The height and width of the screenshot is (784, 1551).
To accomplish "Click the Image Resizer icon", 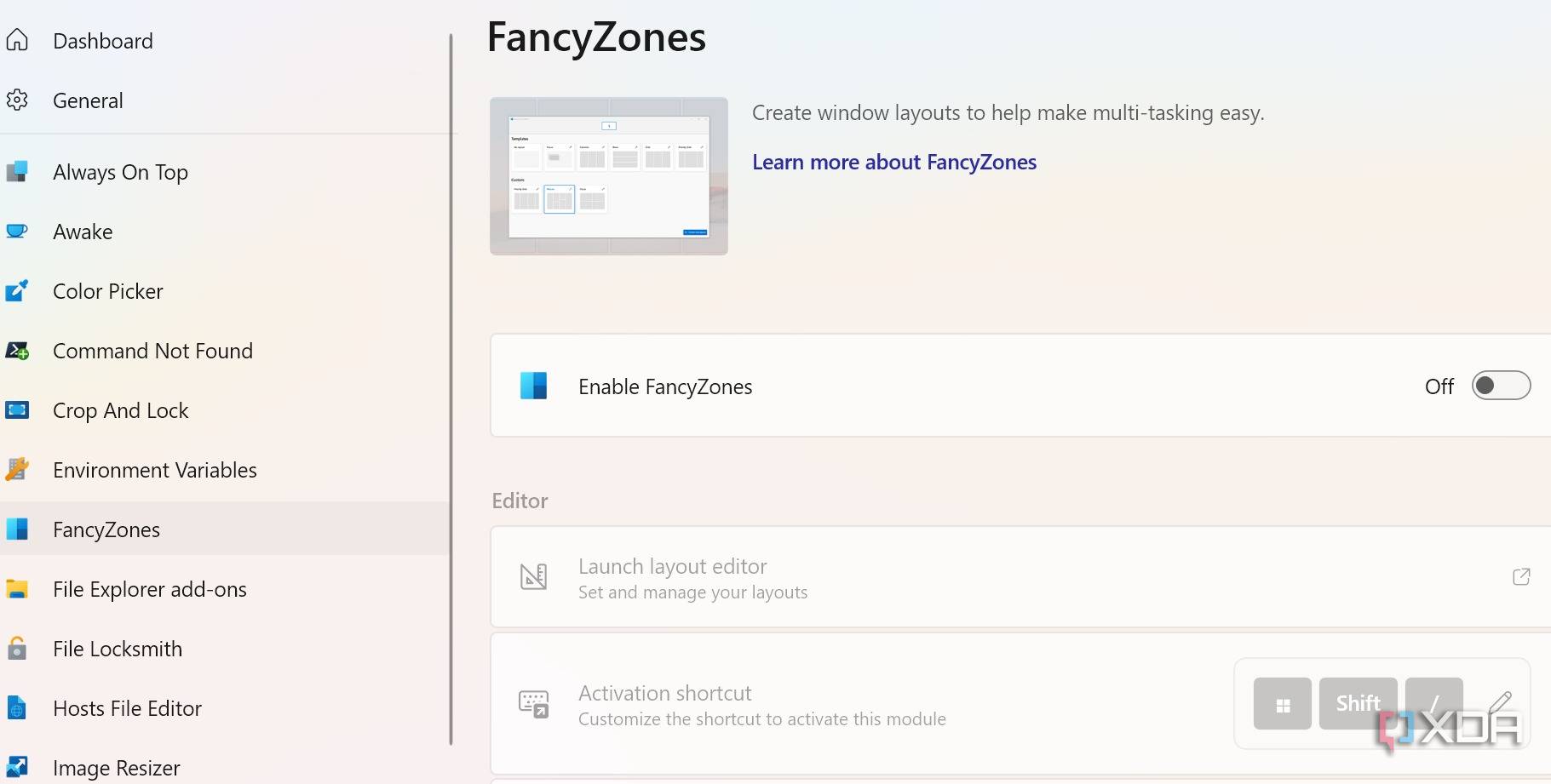I will coord(17,767).
